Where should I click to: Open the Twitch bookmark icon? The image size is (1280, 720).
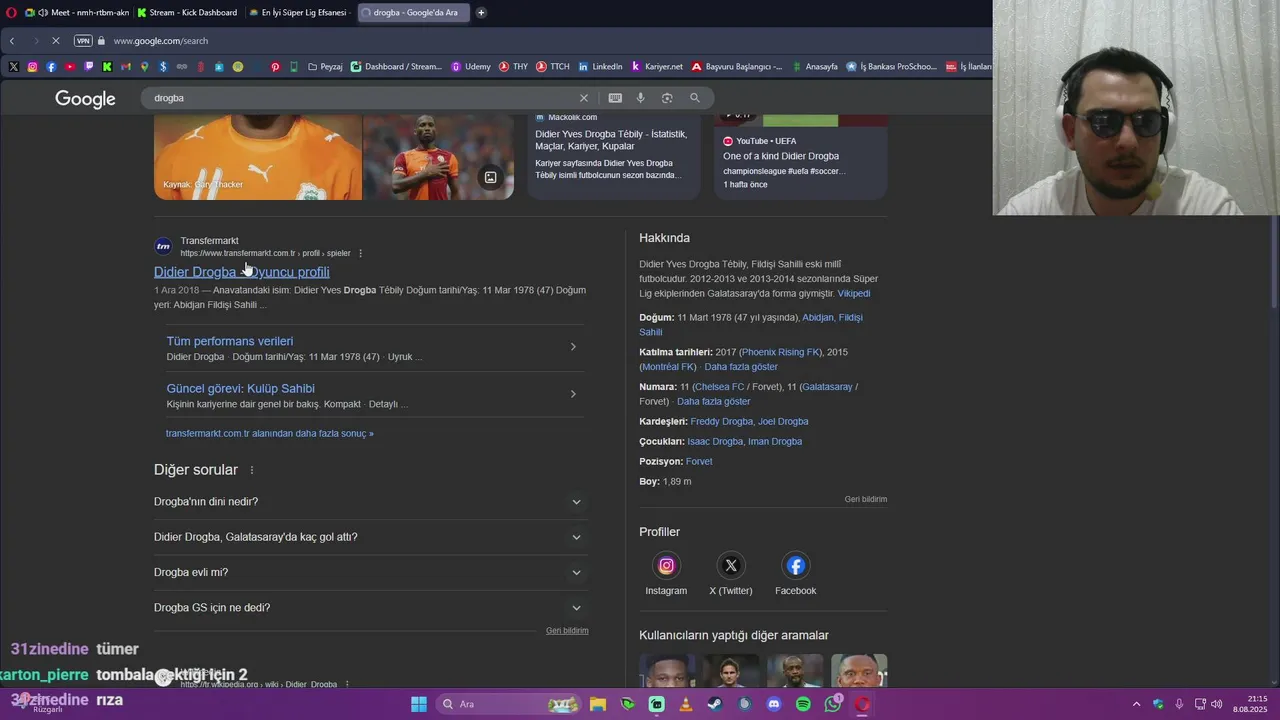[x=88, y=67]
